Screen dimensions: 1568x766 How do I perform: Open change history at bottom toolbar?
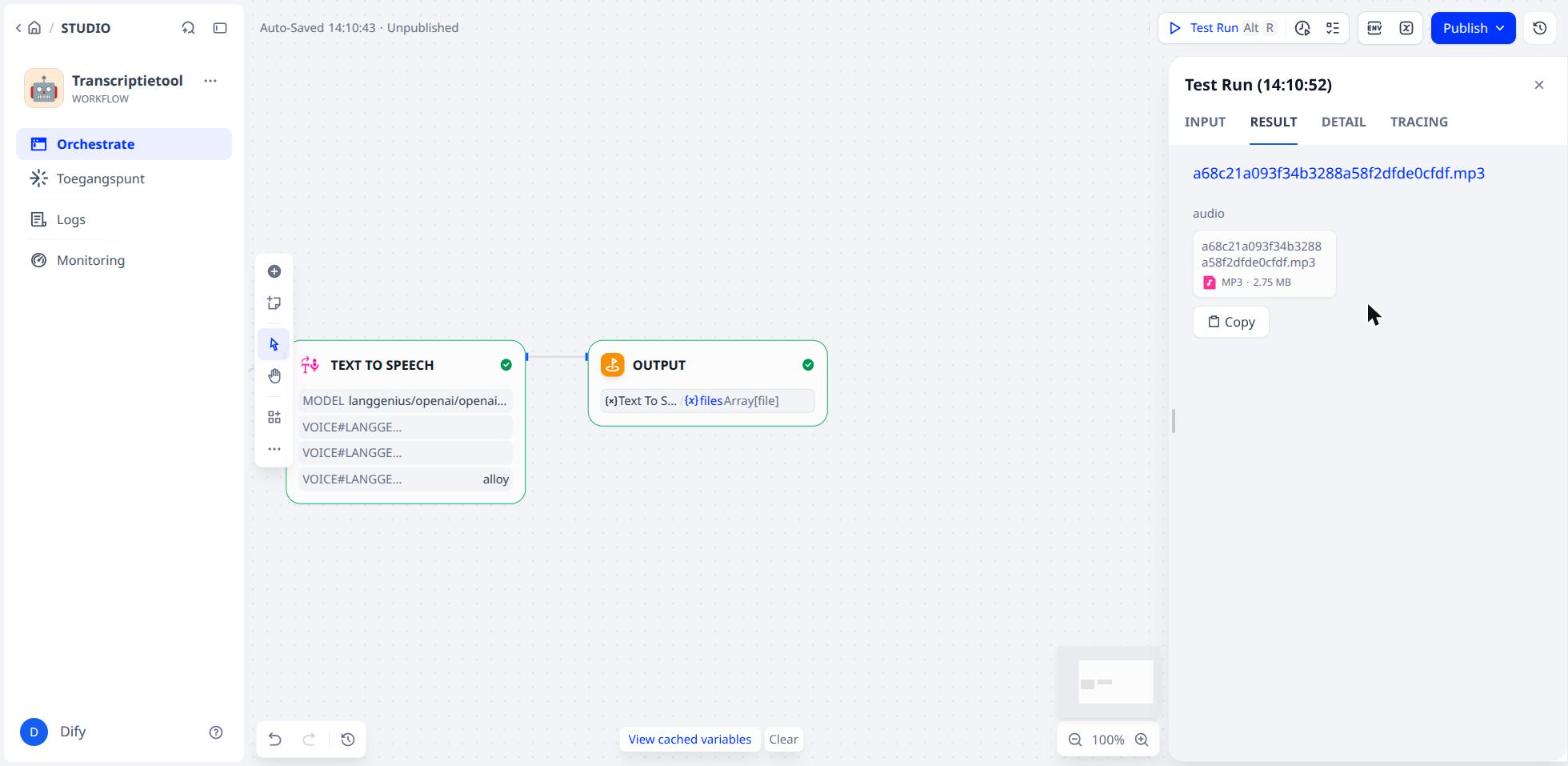[348, 740]
